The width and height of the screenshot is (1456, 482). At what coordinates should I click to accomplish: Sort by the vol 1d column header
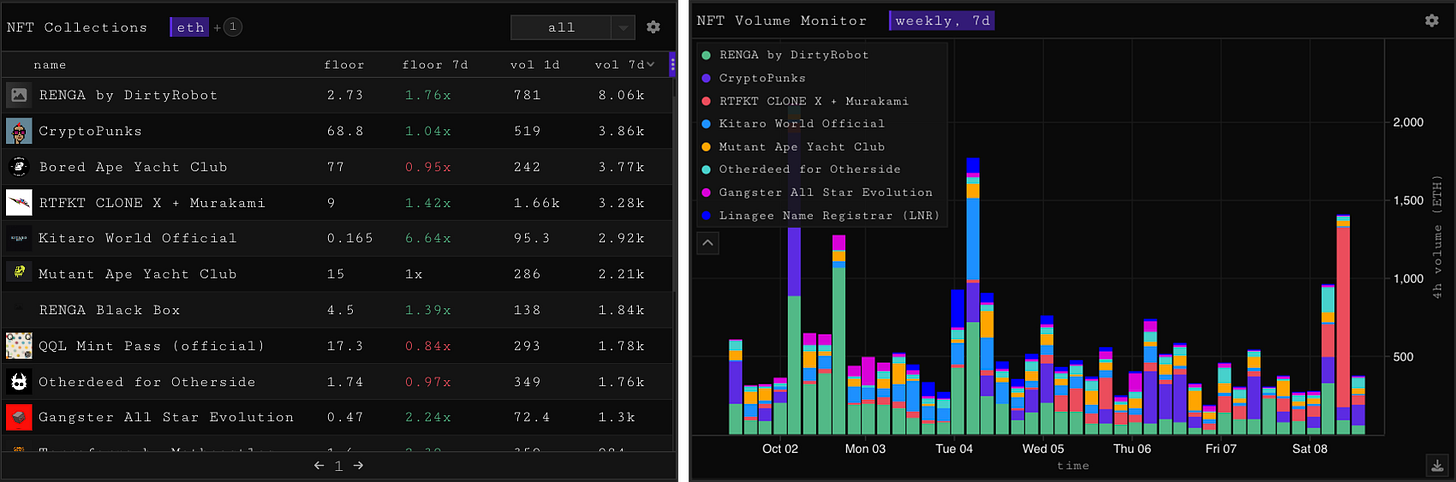535,65
